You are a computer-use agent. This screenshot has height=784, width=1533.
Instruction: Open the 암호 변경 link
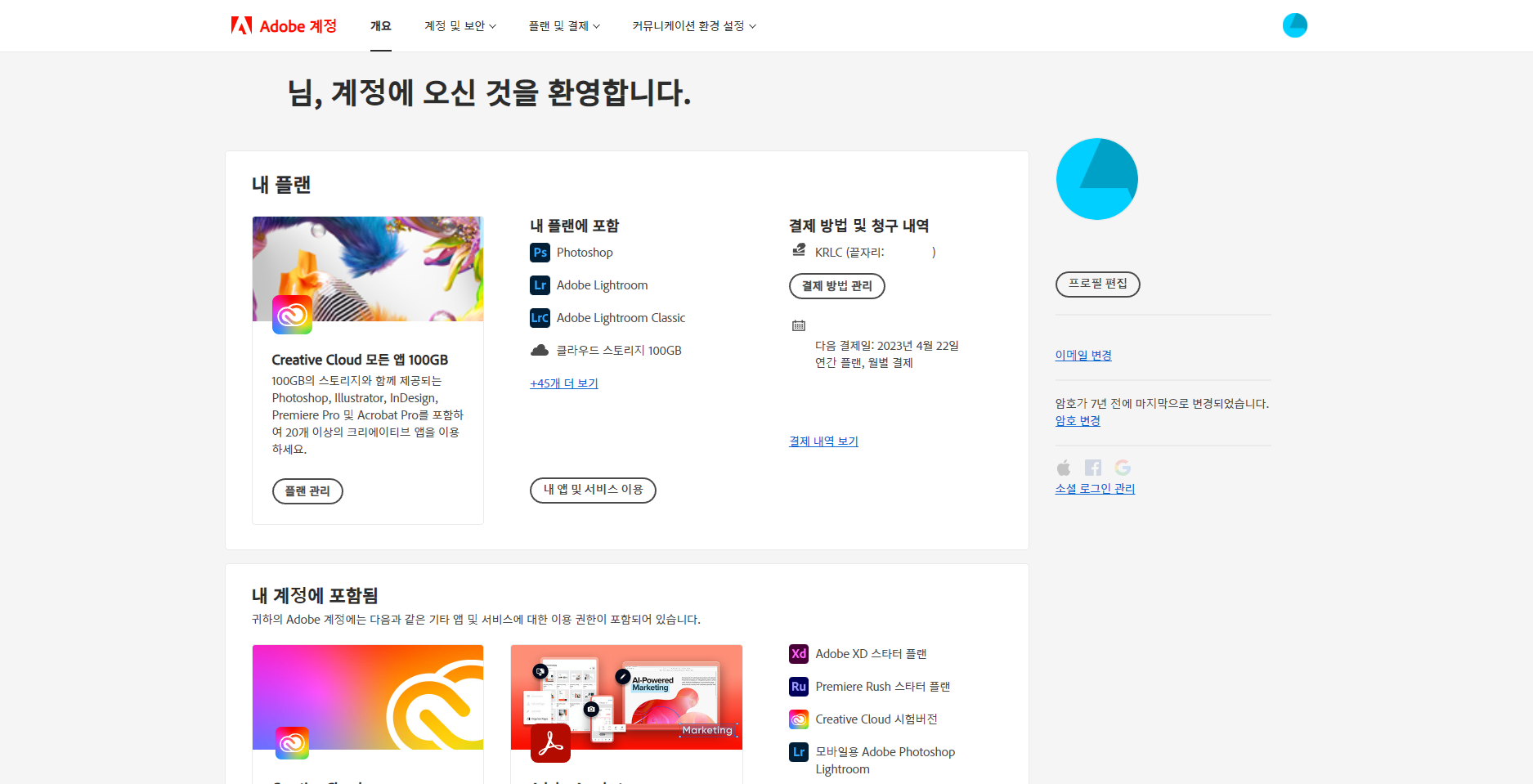click(x=1078, y=421)
